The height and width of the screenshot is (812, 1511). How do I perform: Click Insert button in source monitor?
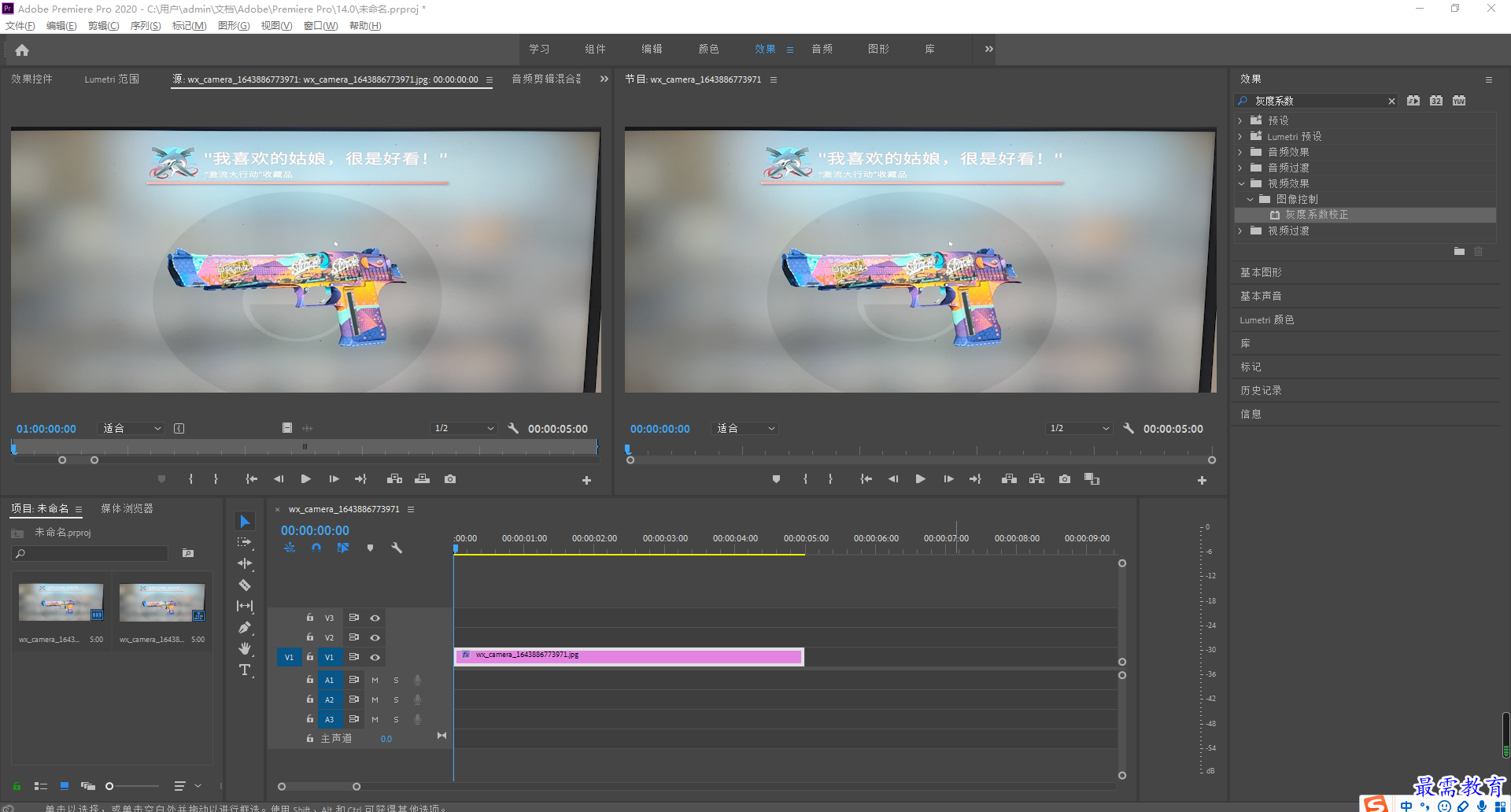pos(394,479)
